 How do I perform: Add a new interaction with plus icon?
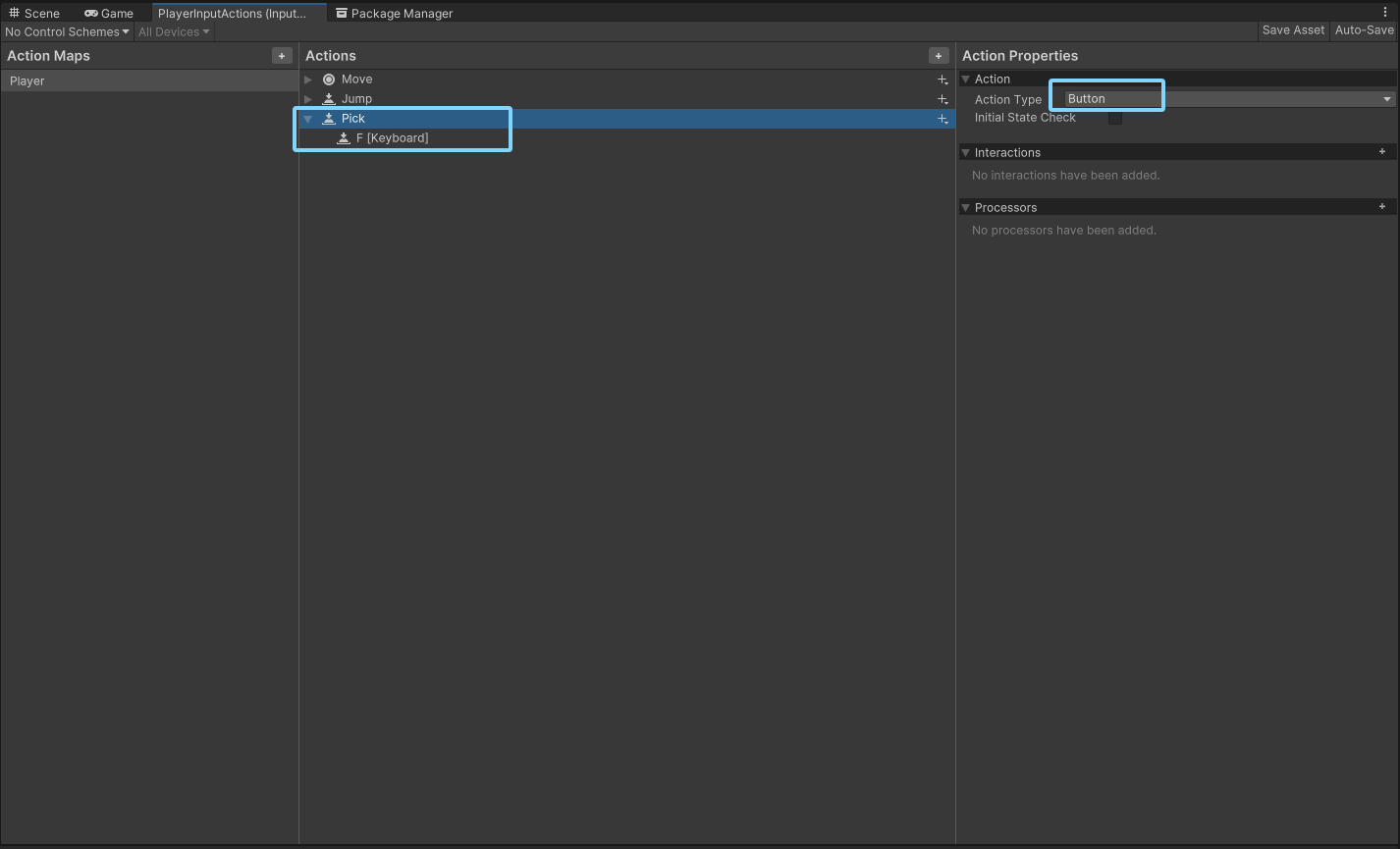[1382, 152]
